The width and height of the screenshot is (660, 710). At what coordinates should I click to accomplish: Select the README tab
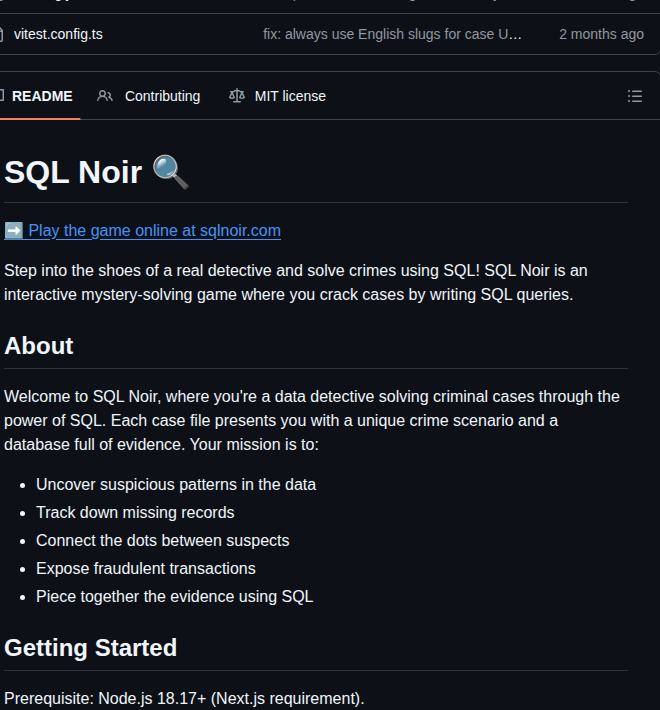pos(40,96)
